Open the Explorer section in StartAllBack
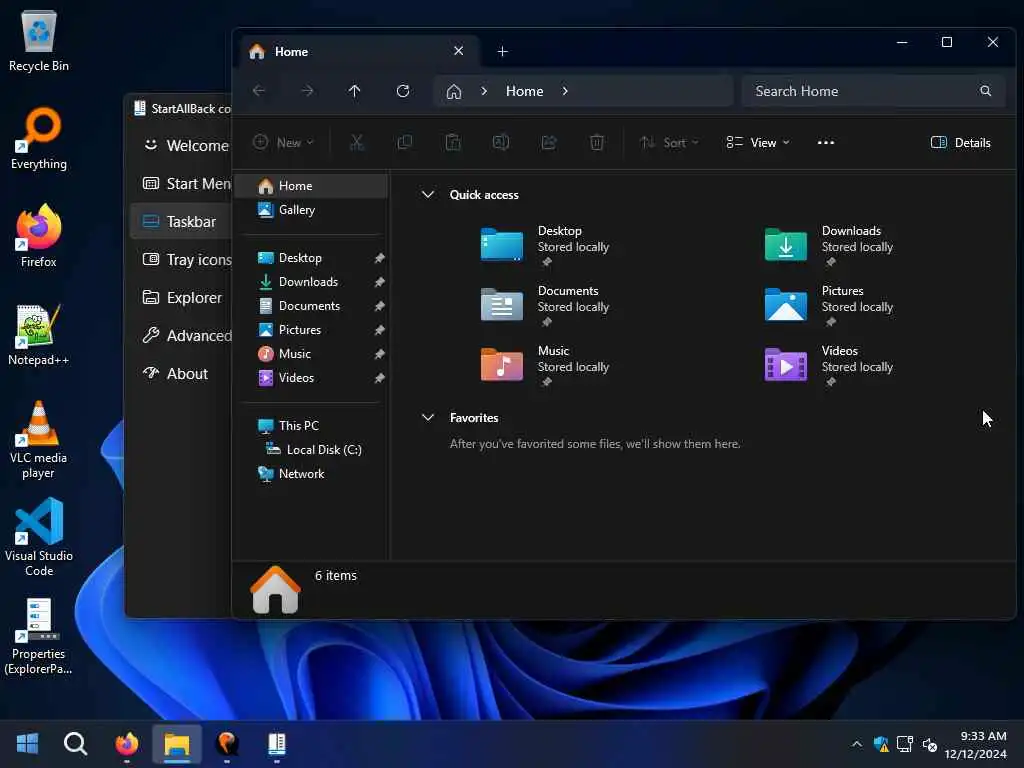 click(181, 297)
